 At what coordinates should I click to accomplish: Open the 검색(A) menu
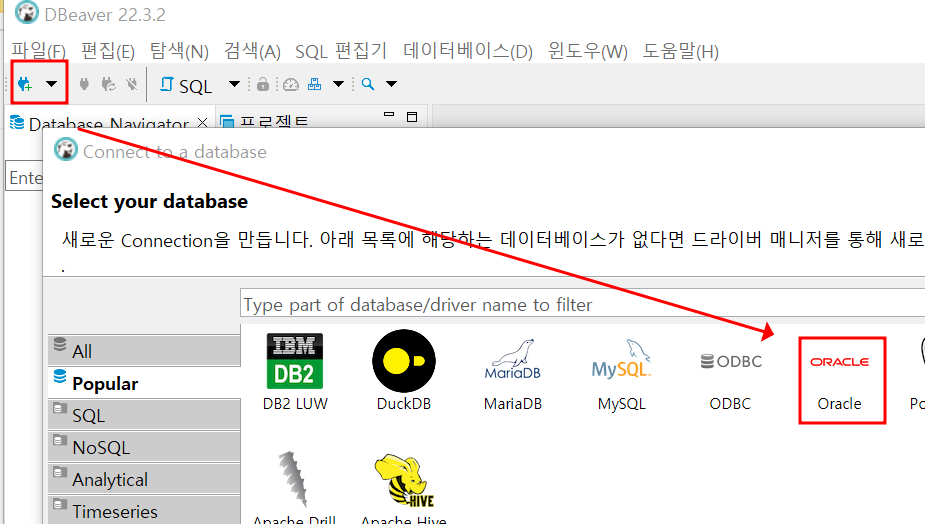pos(252,51)
